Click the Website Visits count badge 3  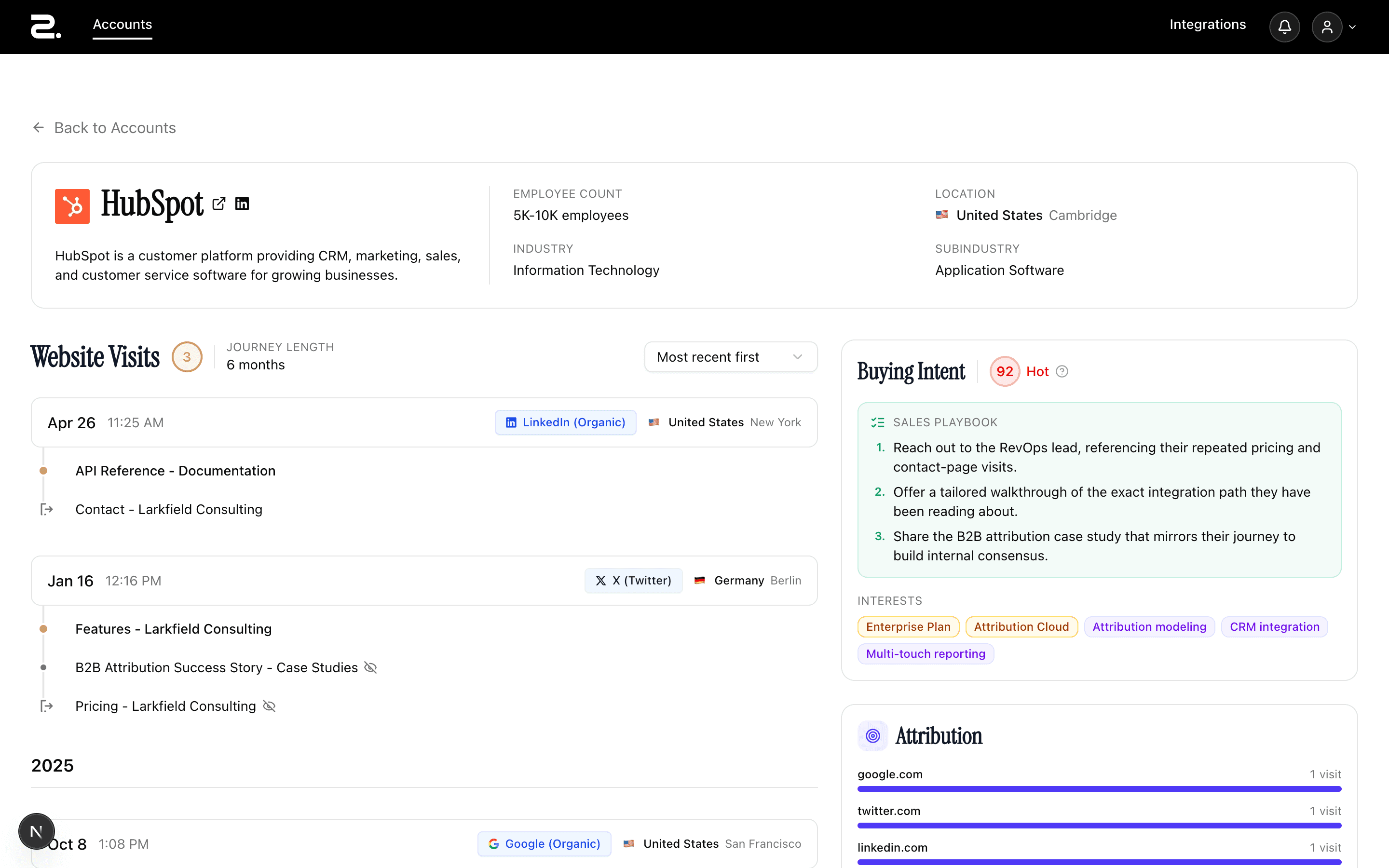pyautogui.click(x=187, y=357)
